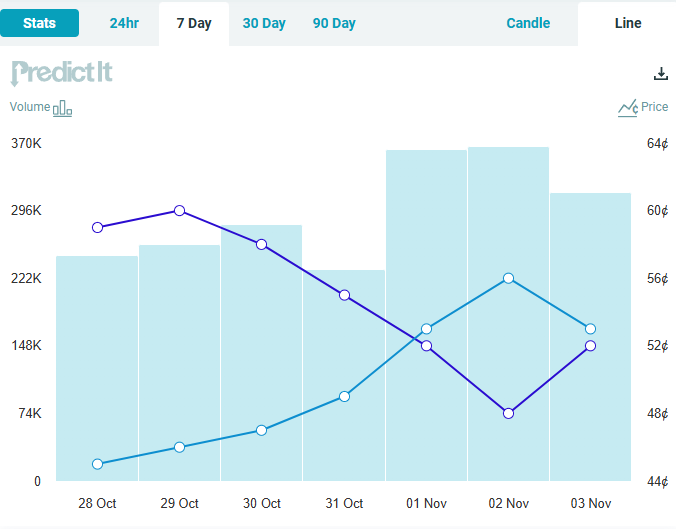676x529 pixels.
Task: Switch chart to Line view
Action: pos(628,23)
